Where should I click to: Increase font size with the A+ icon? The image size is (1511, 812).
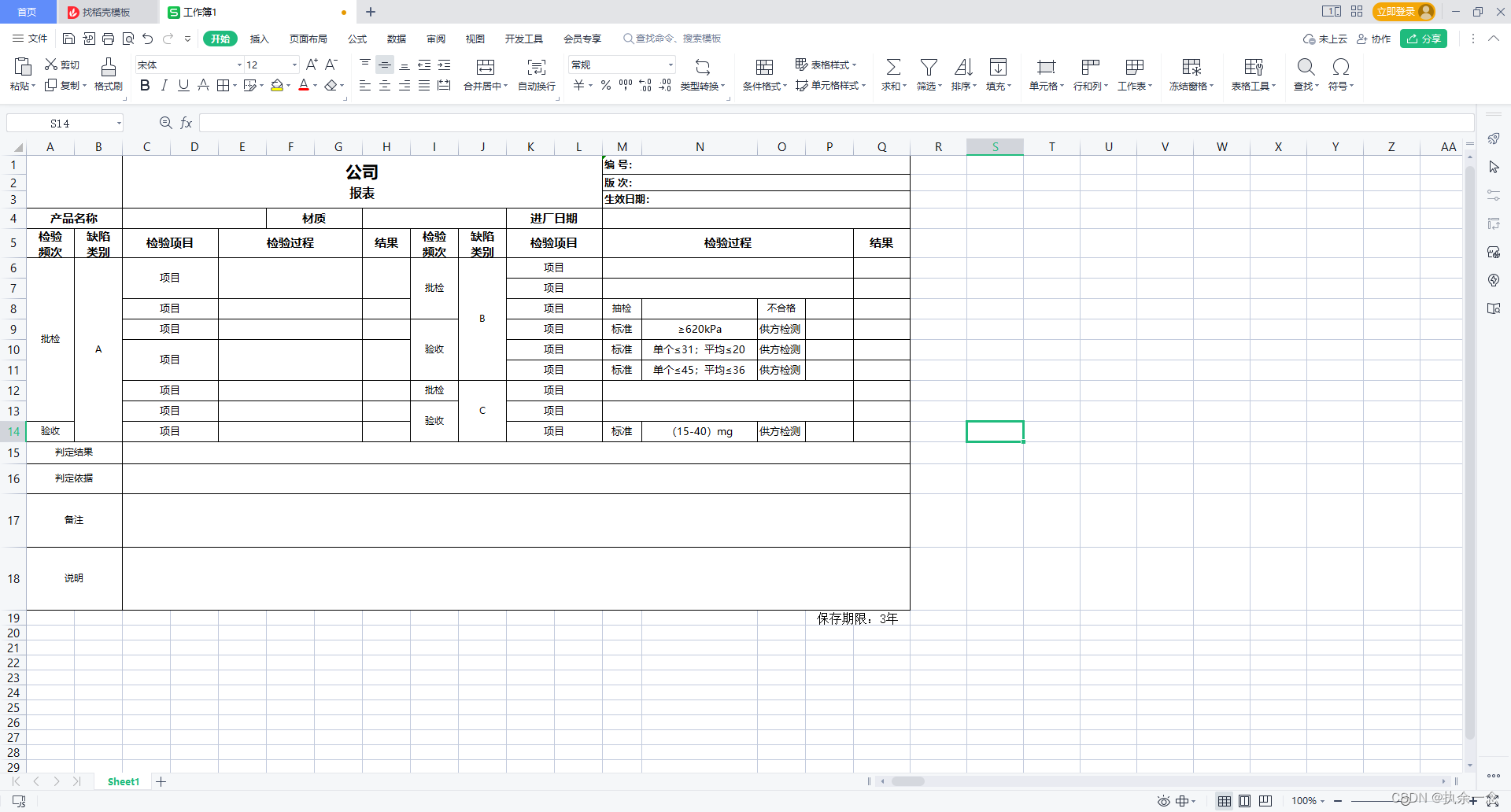tap(312, 65)
